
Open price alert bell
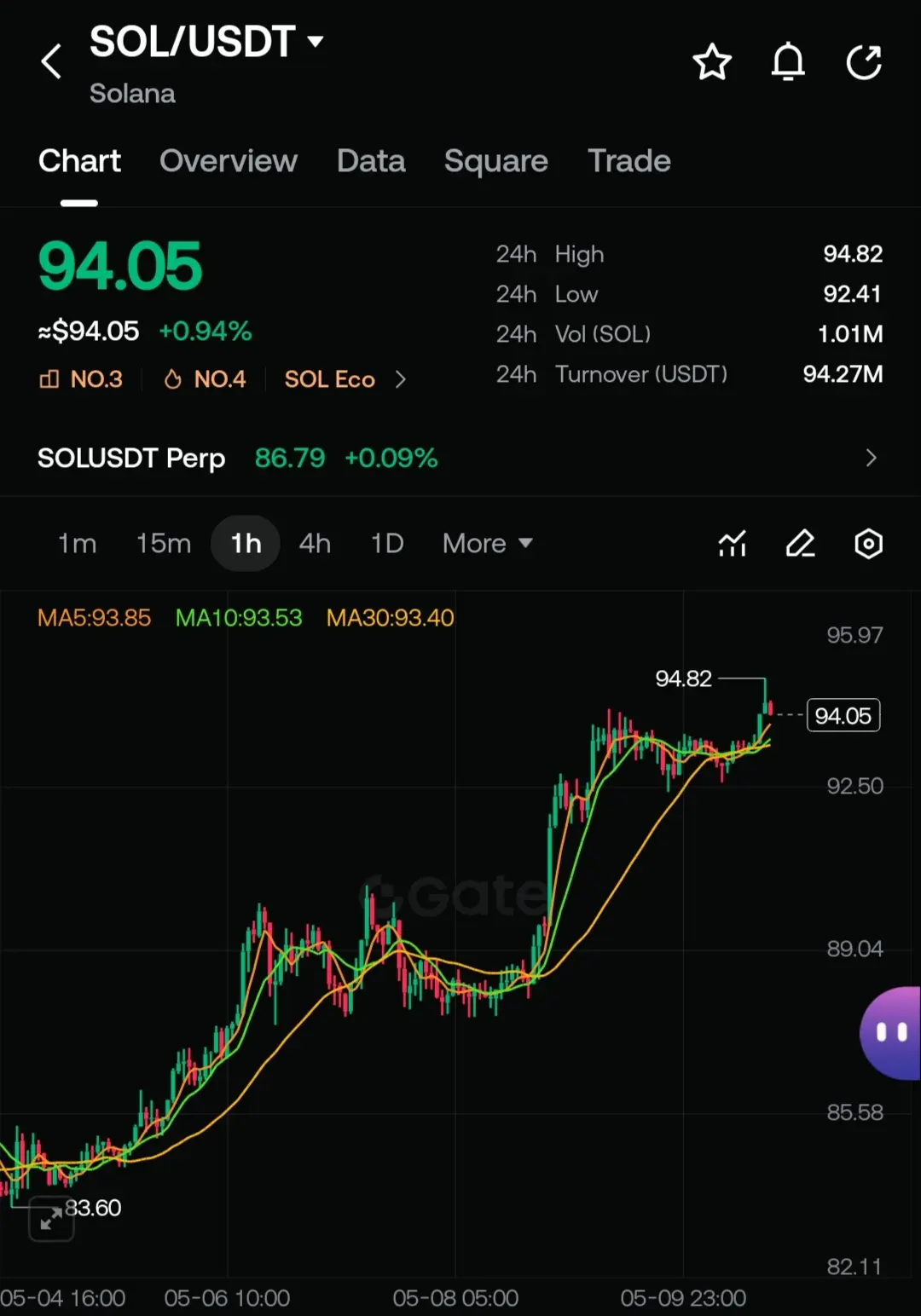(788, 61)
